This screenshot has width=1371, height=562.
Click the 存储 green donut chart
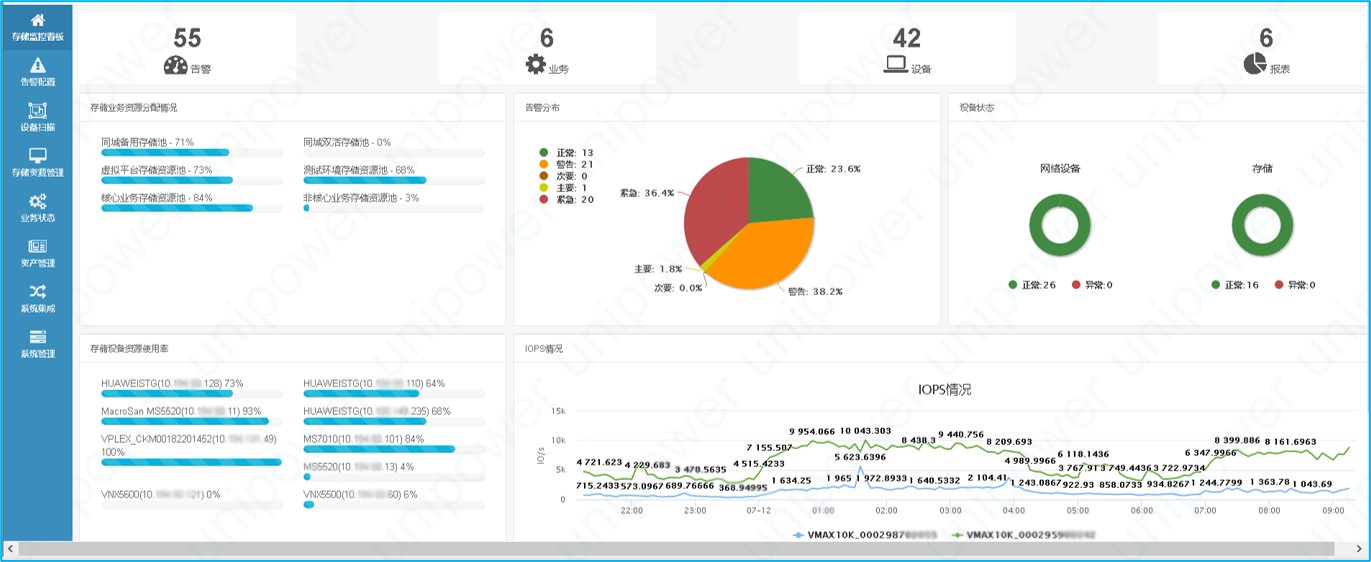[x=1262, y=223]
